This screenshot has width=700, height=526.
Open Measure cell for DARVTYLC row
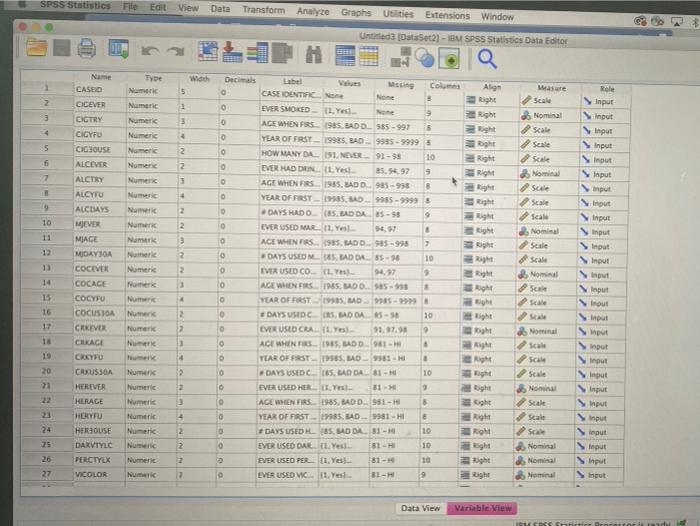tap(544, 446)
